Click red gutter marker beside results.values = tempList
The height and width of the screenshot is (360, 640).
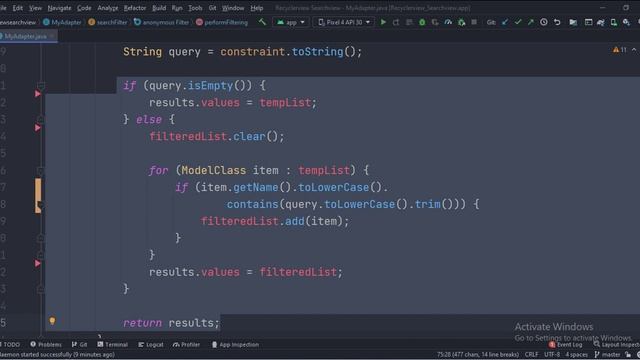38,94
